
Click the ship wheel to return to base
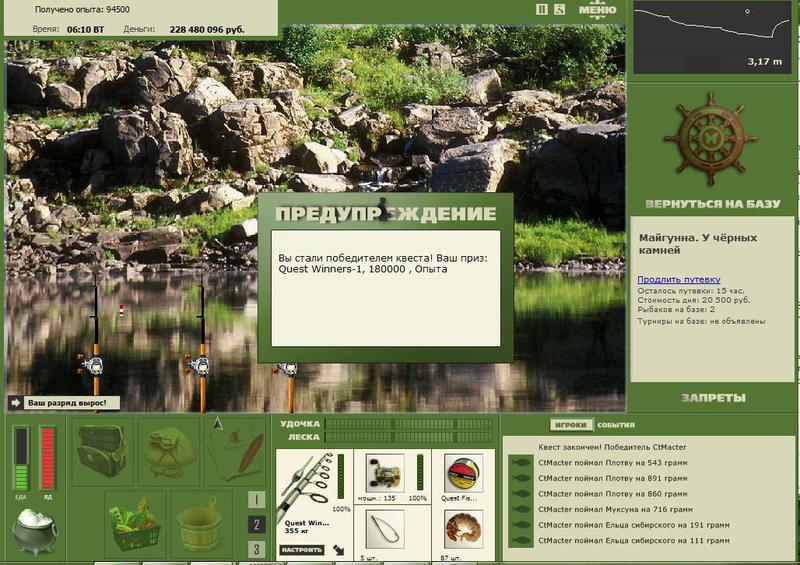[711, 138]
